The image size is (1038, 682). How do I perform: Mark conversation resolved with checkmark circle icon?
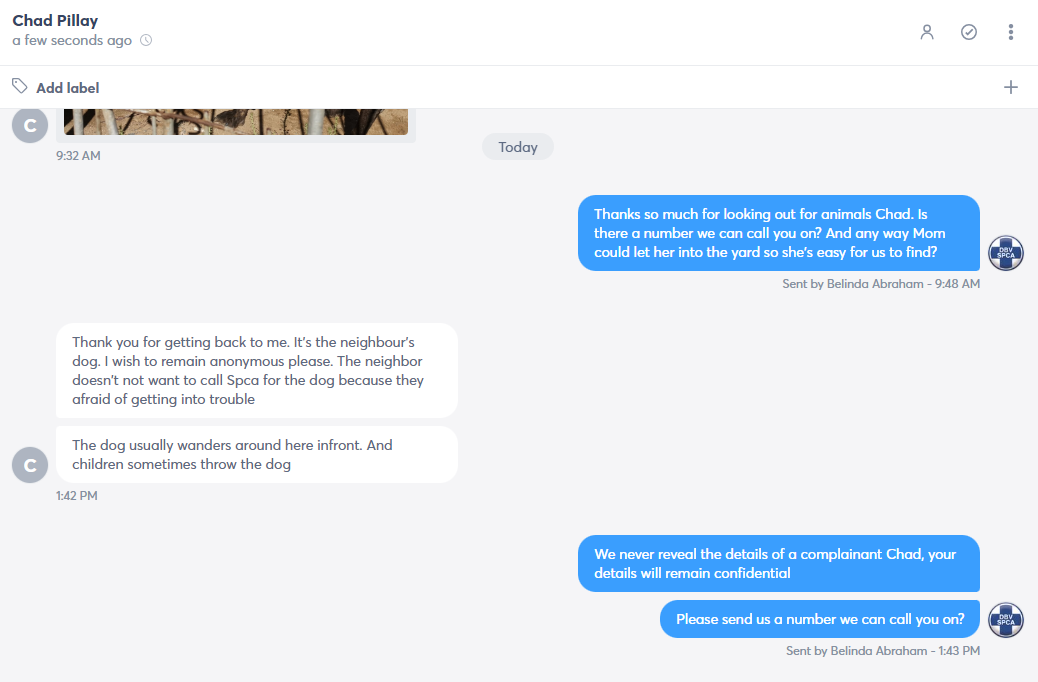click(x=968, y=32)
